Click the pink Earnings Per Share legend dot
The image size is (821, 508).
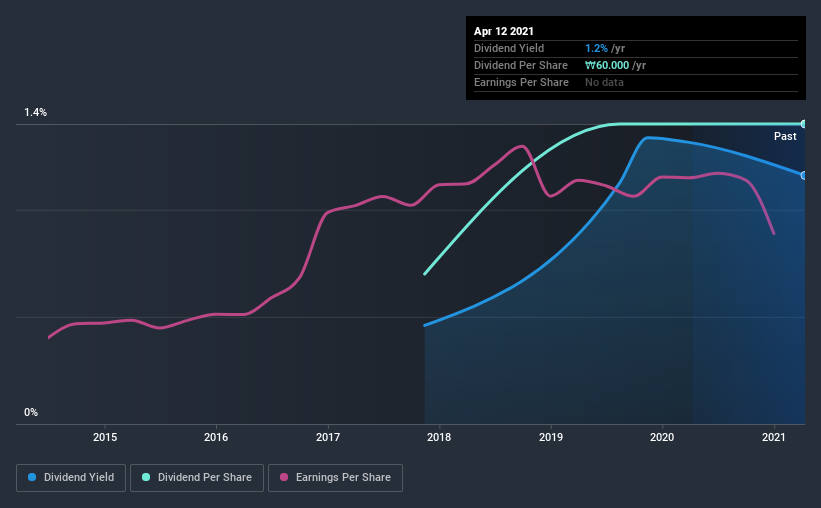pos(284,477)
